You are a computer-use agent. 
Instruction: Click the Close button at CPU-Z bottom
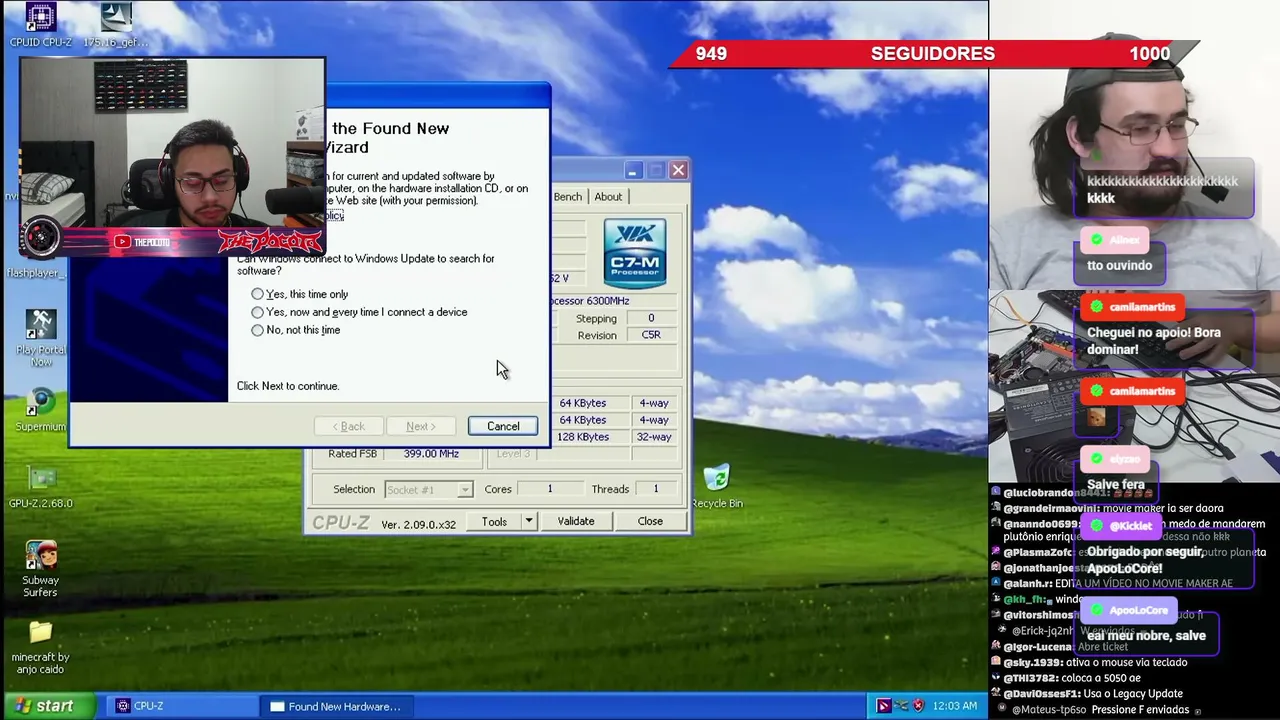coord(650,521)
